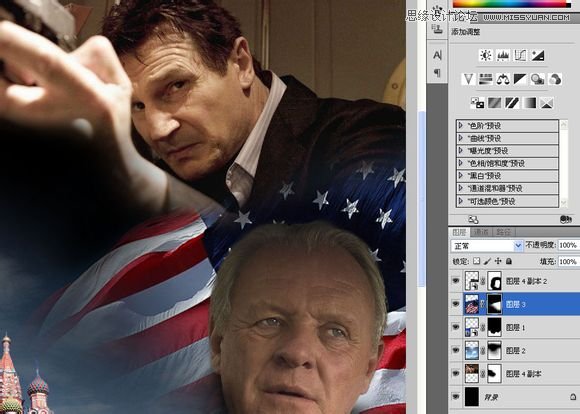
Task: Expand the "曝光度"预设 list
Action: click(461, 151)
